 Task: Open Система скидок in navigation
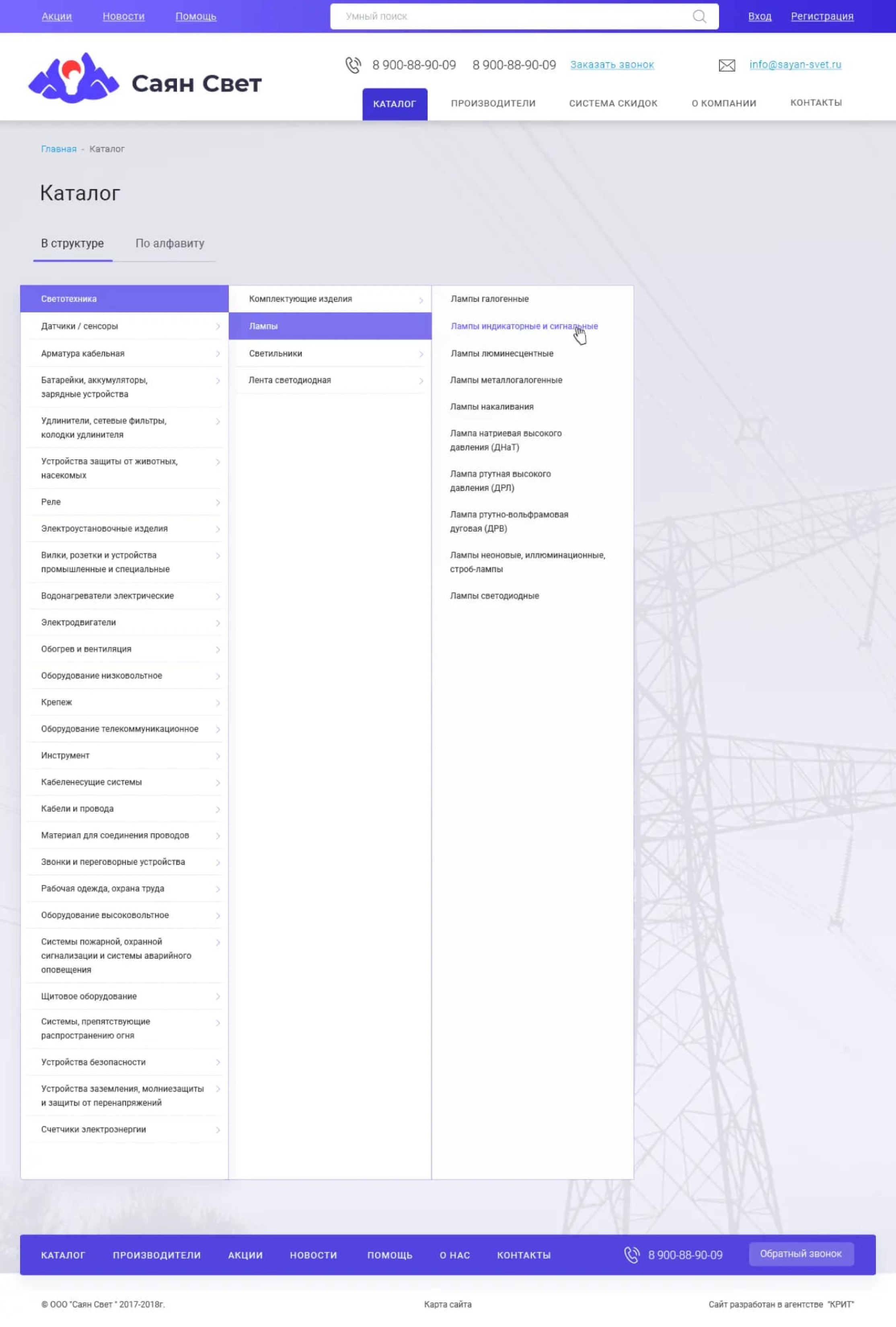pyautogui.click(x=613, y=103)
